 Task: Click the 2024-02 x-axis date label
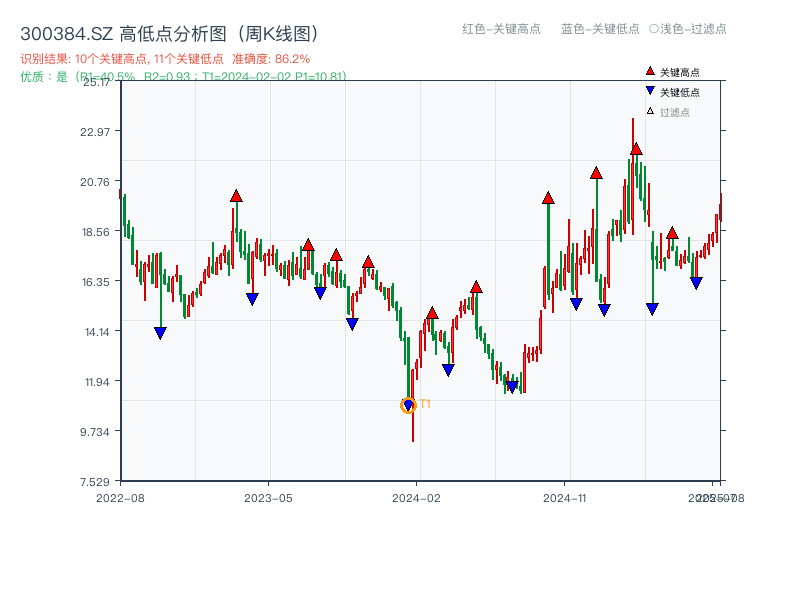[417, 497]
